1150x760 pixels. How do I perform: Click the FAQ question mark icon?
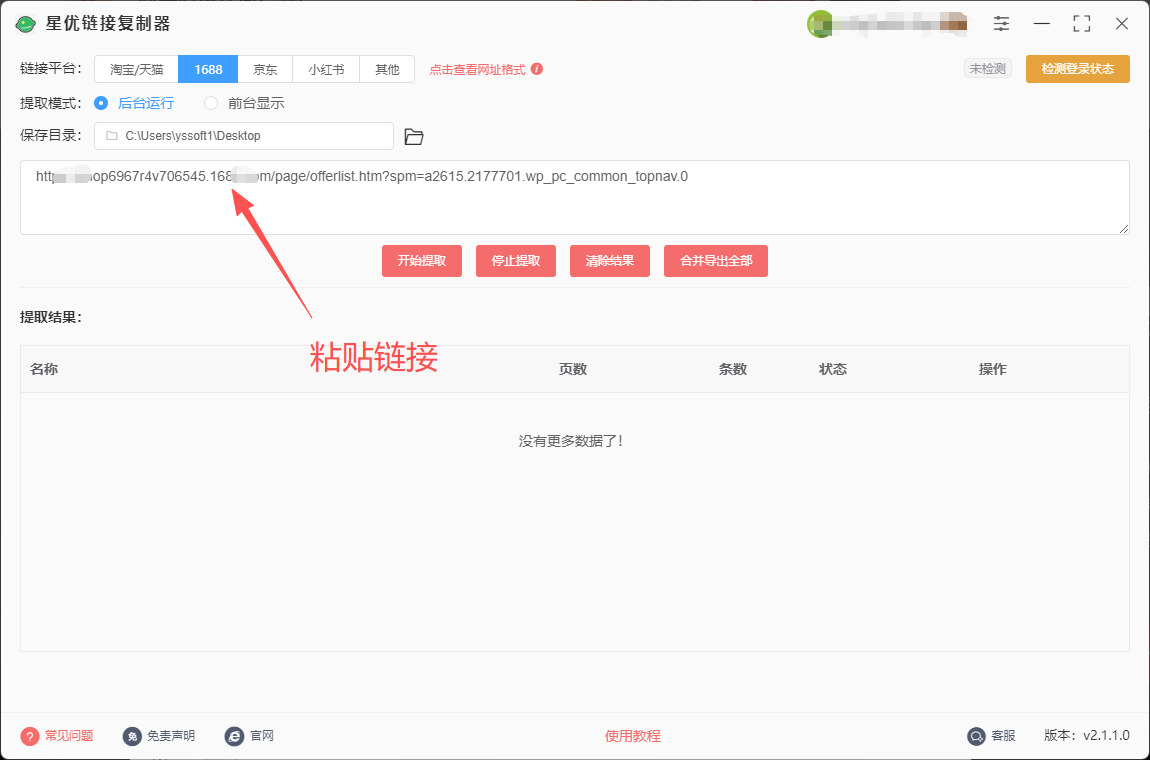click(29, 736)
